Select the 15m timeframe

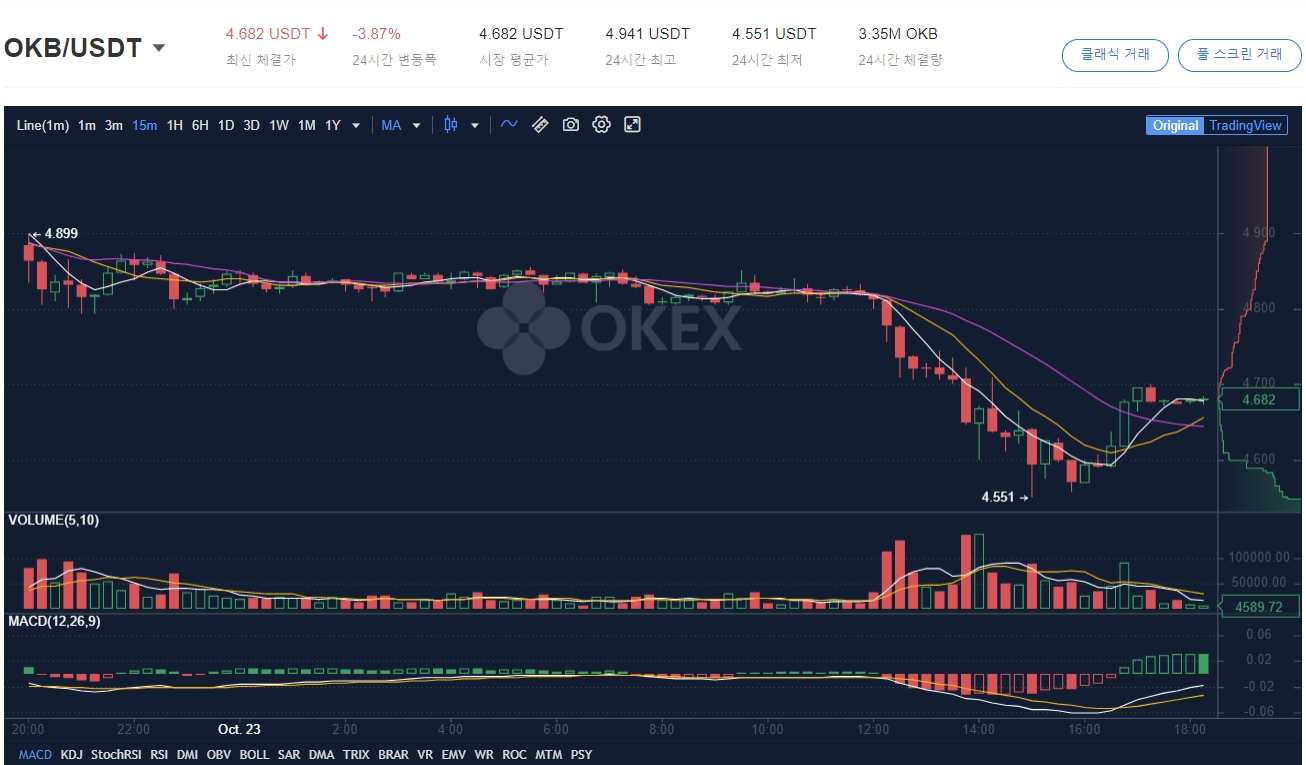pos(145,125)
